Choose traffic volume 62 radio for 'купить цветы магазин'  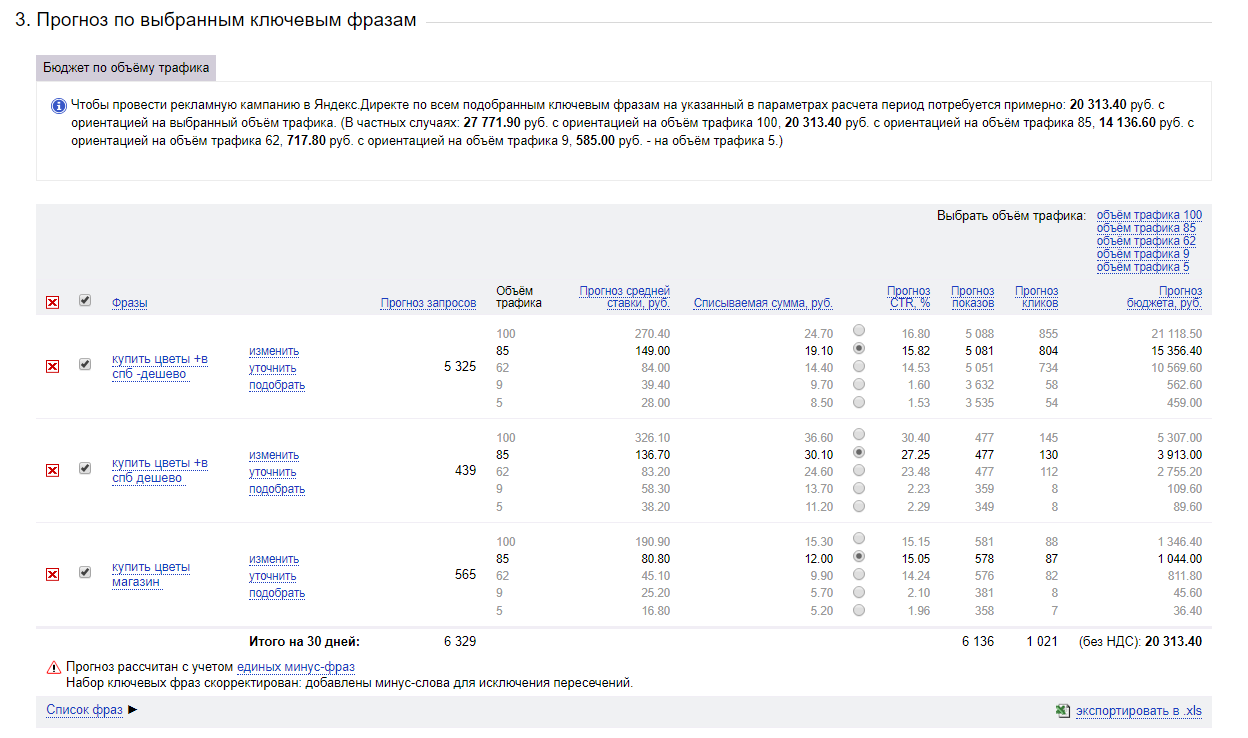859,574
